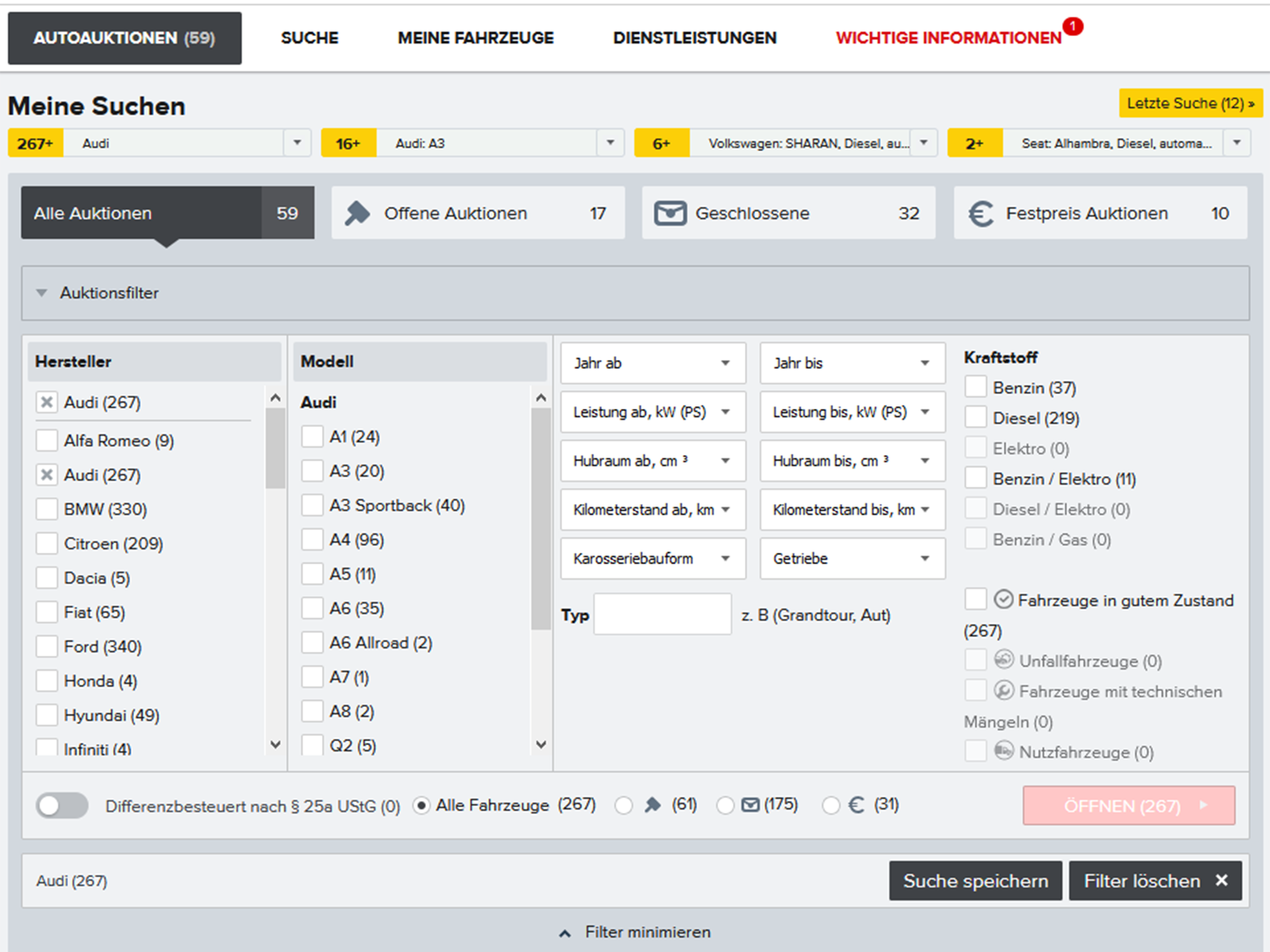Go to the Suche menu
Screen dimensions: 1270x952
pyautogui.click(x=309, y=38)
